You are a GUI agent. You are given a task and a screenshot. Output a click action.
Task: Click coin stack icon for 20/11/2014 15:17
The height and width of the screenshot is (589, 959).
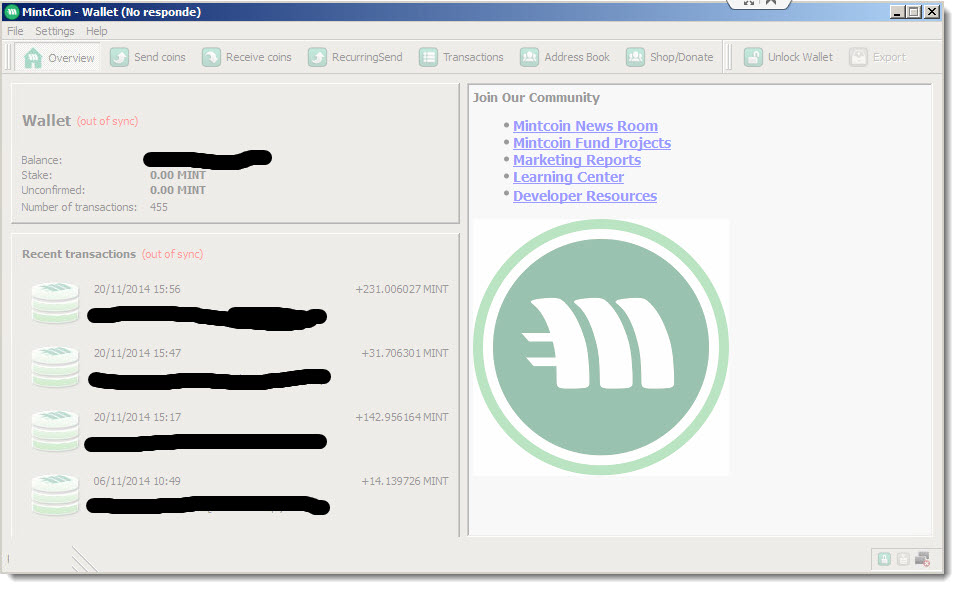click(56, 431)
